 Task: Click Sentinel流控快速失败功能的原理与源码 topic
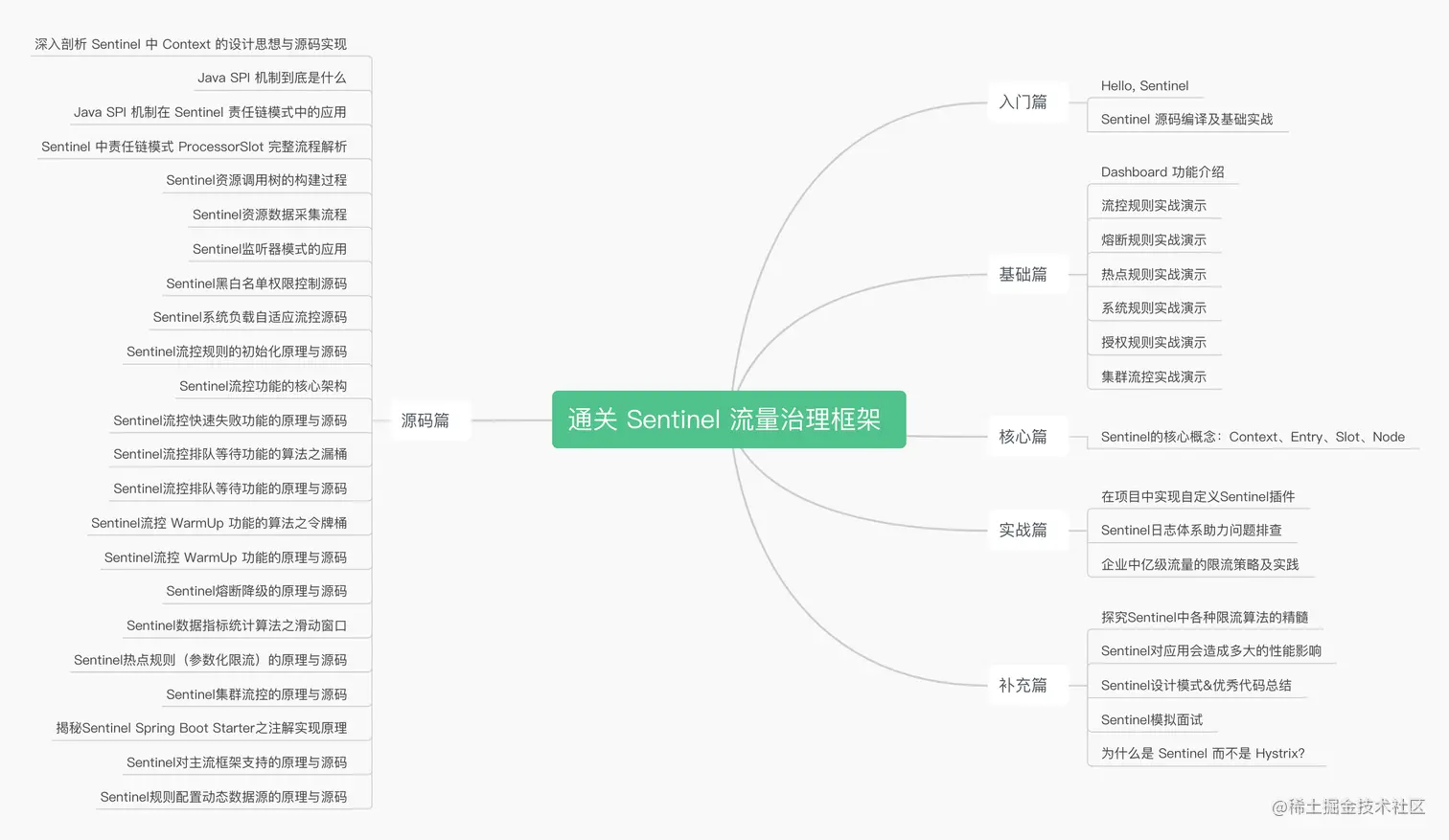[x=230, y=420]
